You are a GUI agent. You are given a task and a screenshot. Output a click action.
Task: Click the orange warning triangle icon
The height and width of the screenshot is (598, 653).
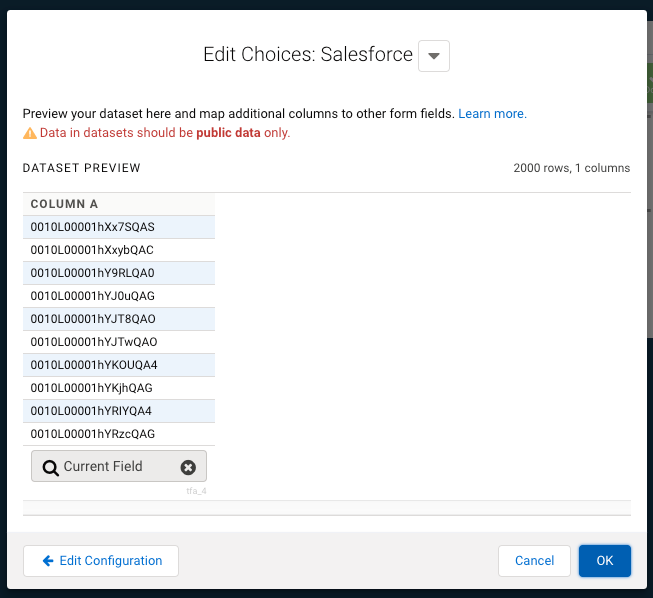30,133
